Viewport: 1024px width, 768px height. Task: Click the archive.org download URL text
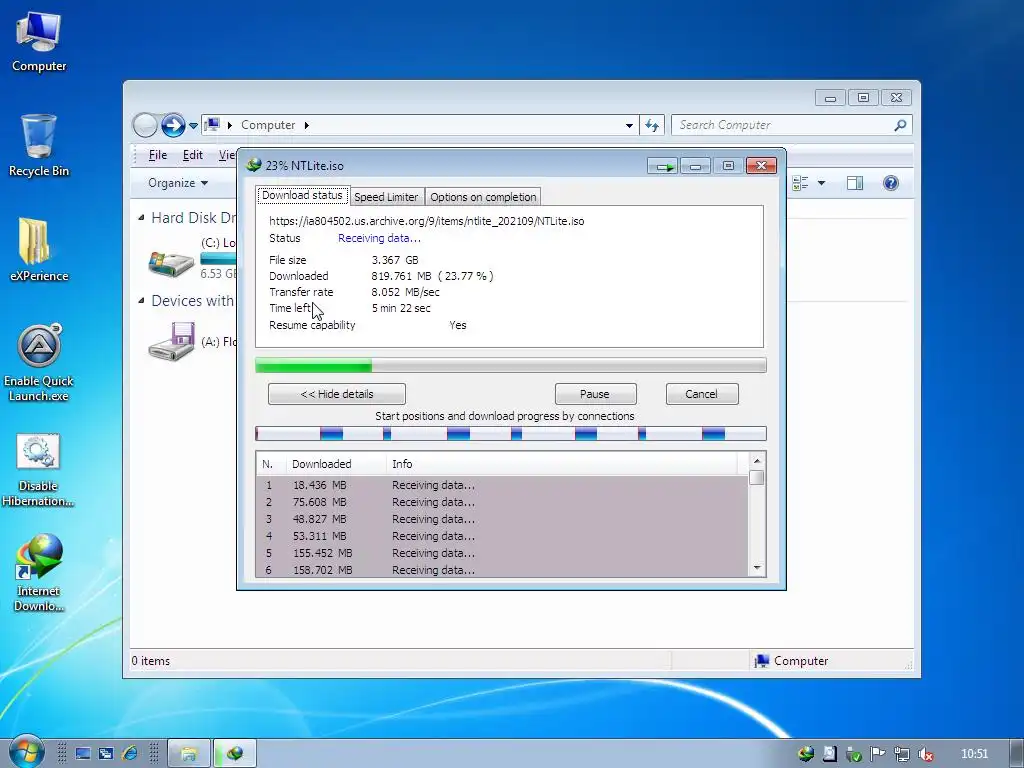[x=426, y=221]
